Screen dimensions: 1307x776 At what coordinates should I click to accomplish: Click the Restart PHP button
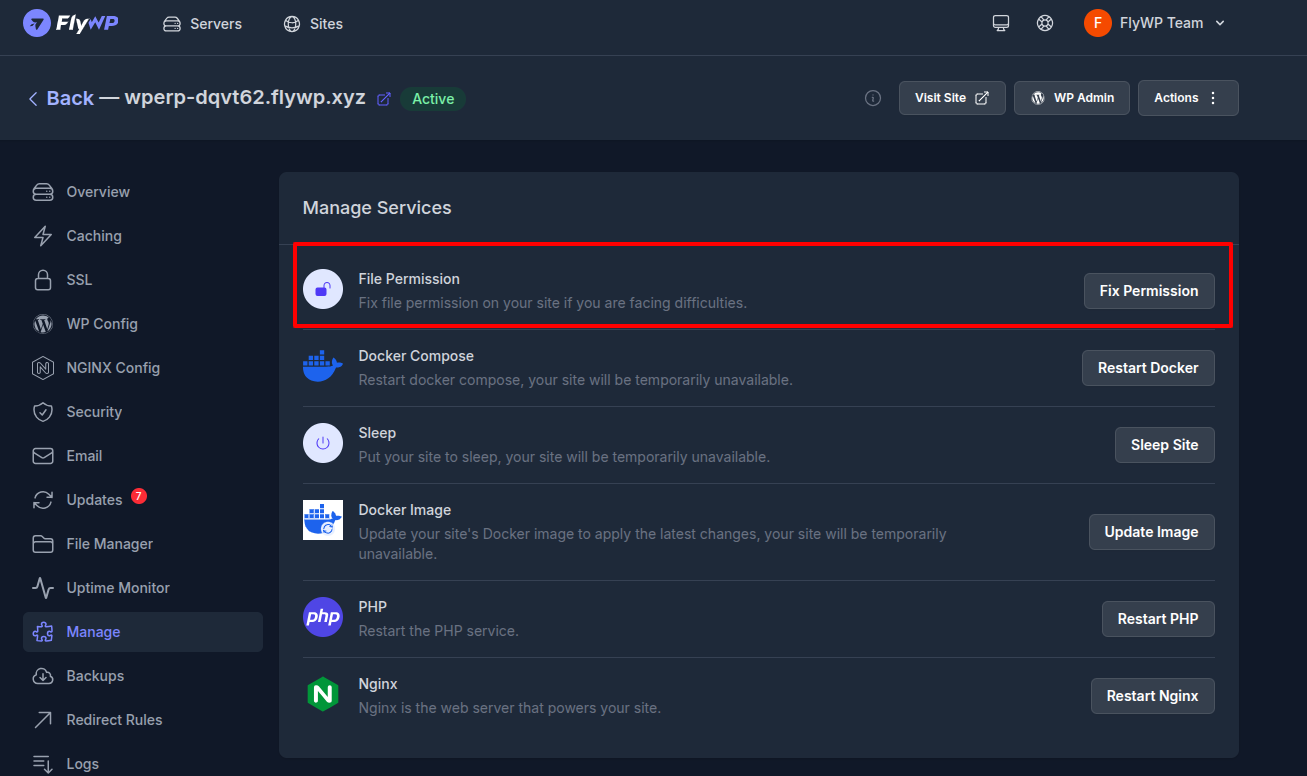[1158, 619]
